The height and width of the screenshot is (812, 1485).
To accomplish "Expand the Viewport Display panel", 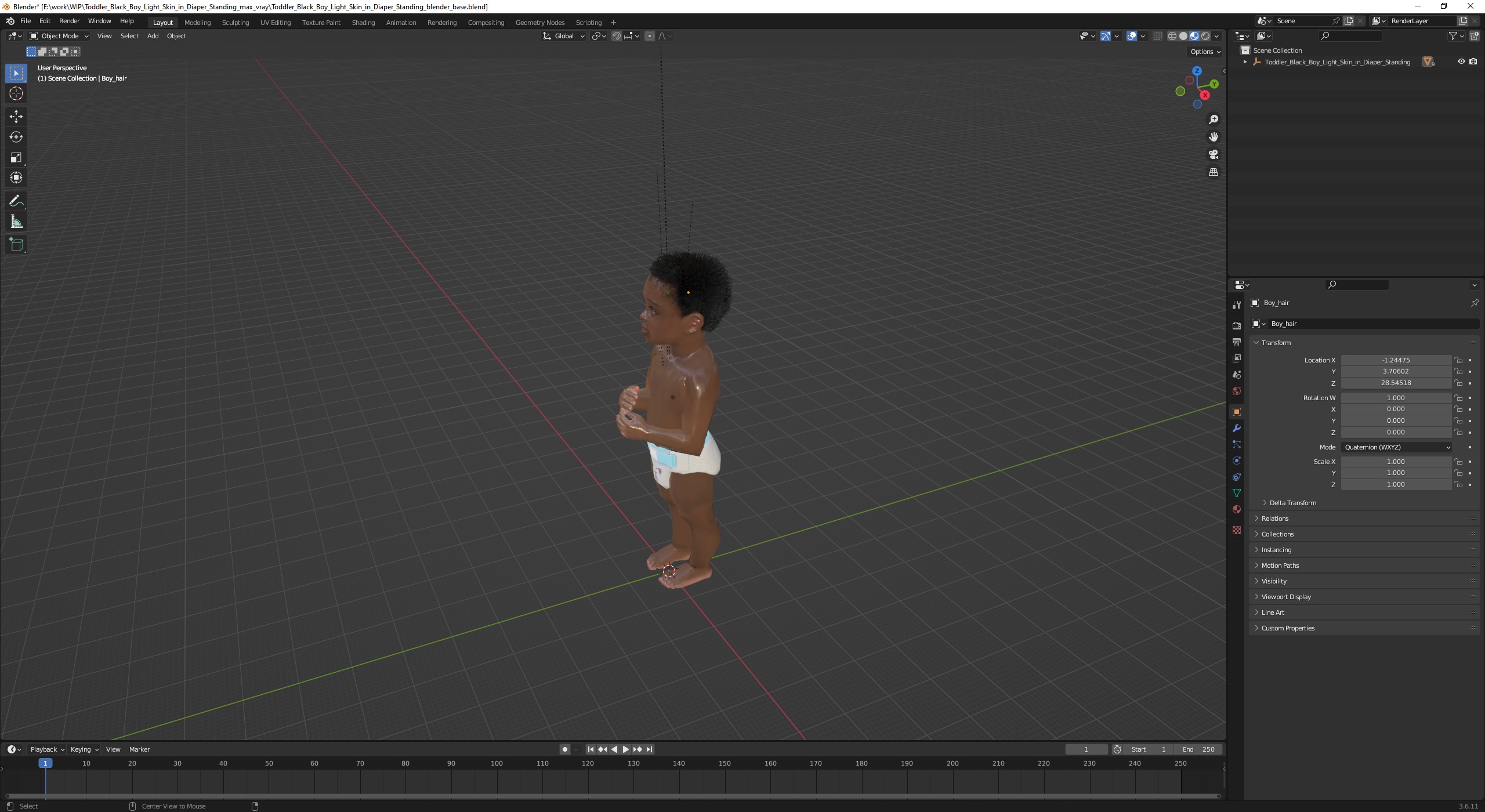I will tap(1285, 597).
